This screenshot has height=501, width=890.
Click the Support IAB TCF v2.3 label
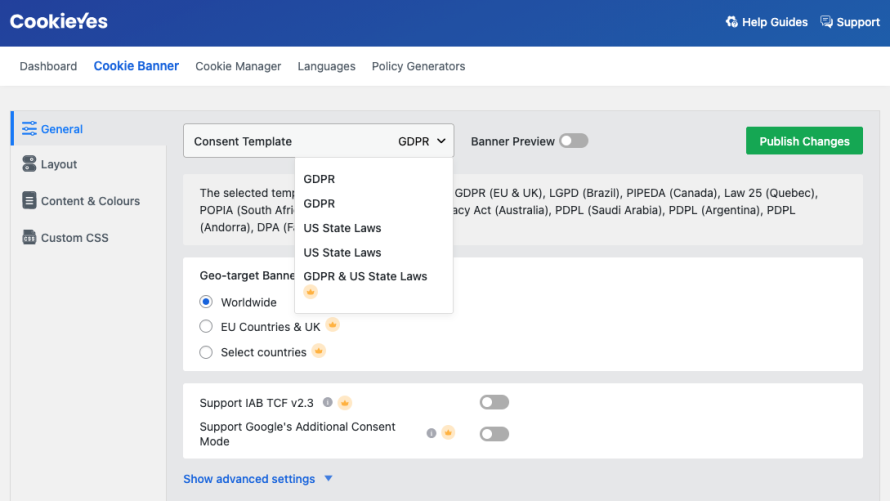click(257, 403)
